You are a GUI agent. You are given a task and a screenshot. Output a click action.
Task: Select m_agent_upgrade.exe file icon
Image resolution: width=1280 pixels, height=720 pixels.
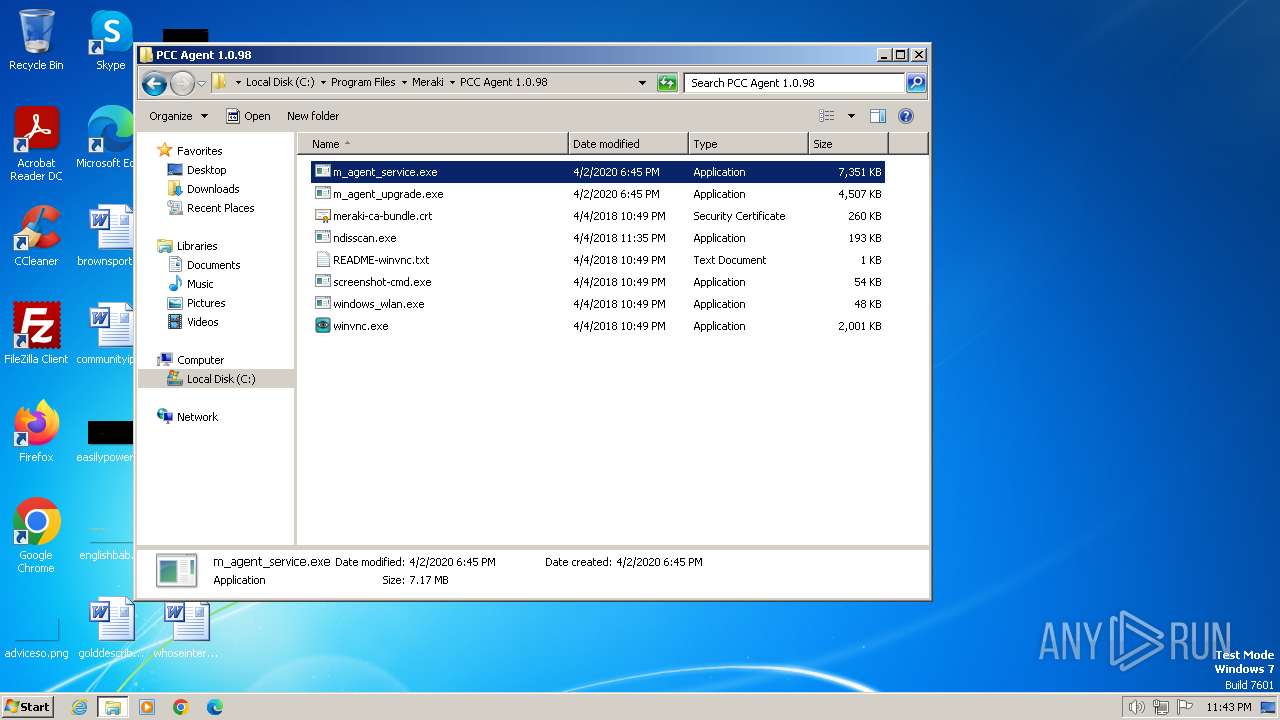click(x=322, y=194)
